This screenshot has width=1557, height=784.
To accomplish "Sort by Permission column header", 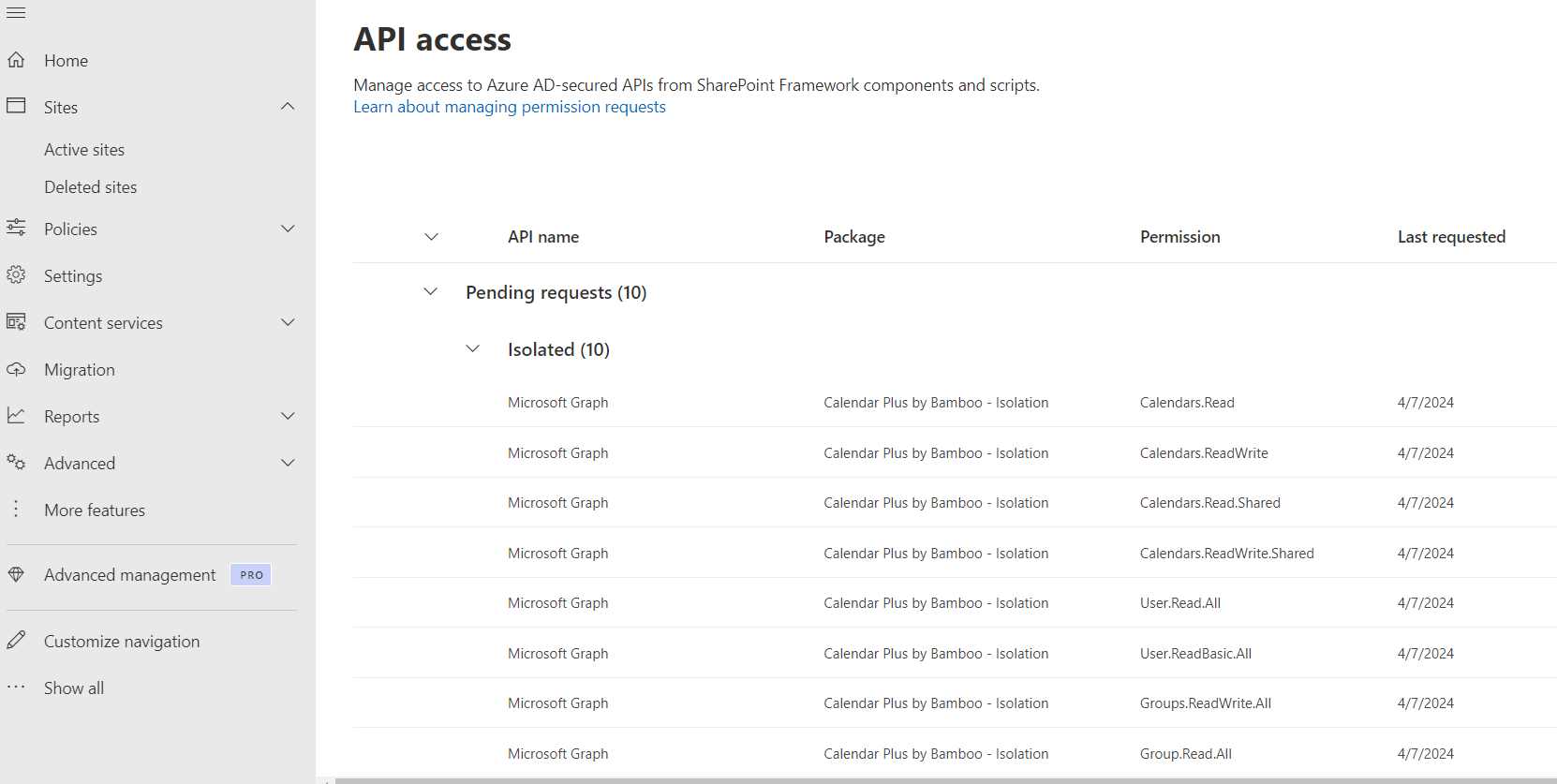I will pos(1179,237).
